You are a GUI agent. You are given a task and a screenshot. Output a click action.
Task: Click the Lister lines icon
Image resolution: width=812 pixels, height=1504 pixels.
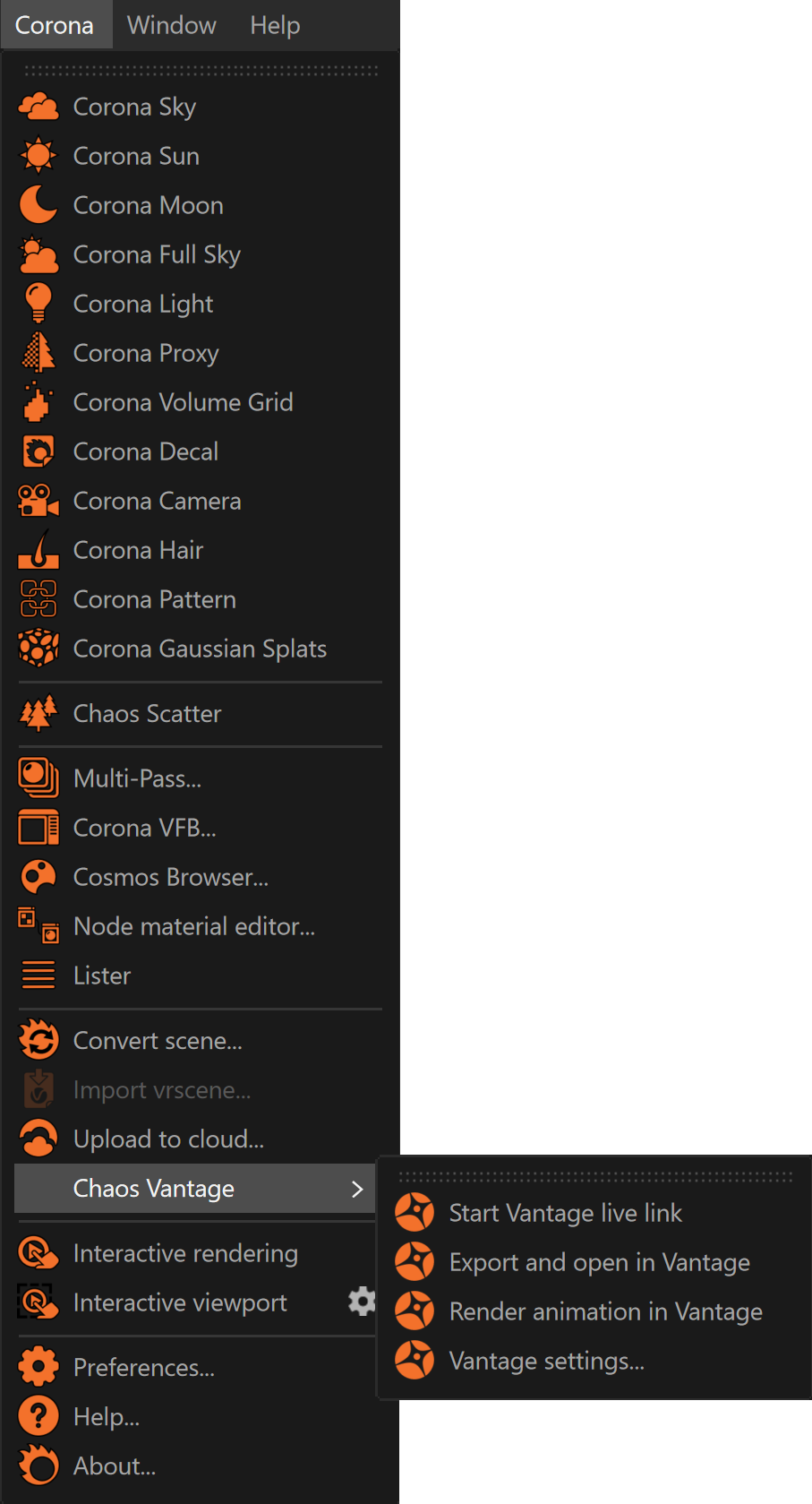(x=38, y=975)
